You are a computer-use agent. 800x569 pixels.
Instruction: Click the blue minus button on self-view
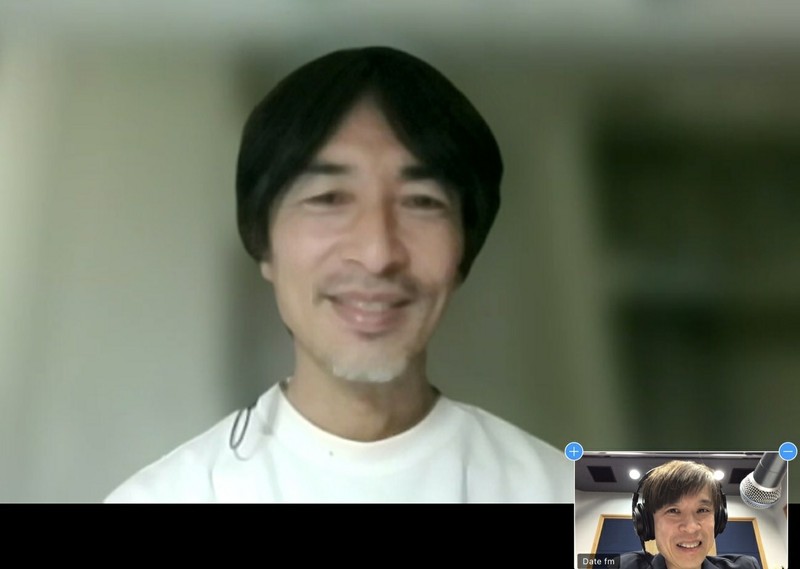[788, 451]
